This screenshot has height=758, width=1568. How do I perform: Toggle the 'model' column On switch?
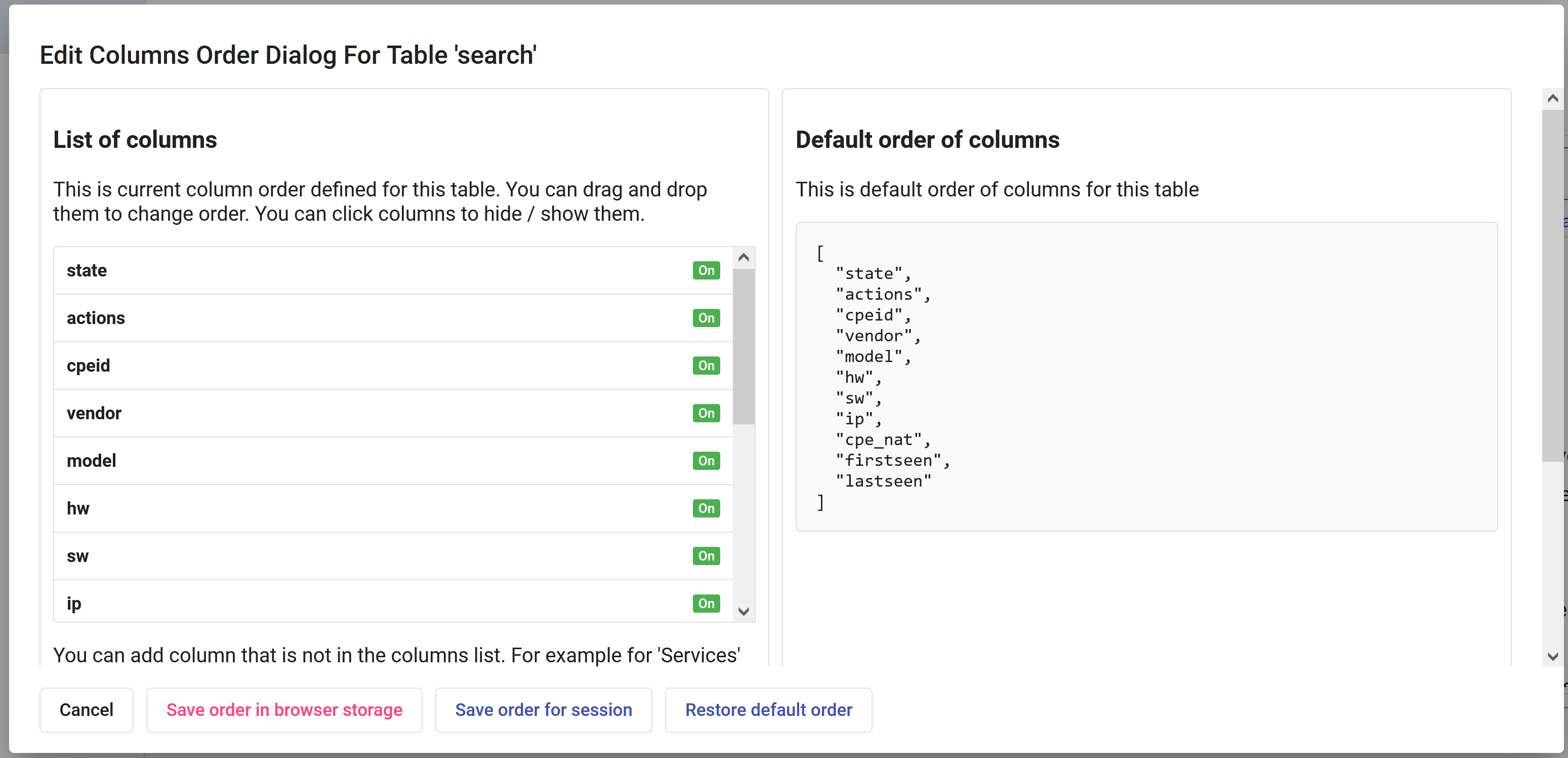click(x=706, y=461)
